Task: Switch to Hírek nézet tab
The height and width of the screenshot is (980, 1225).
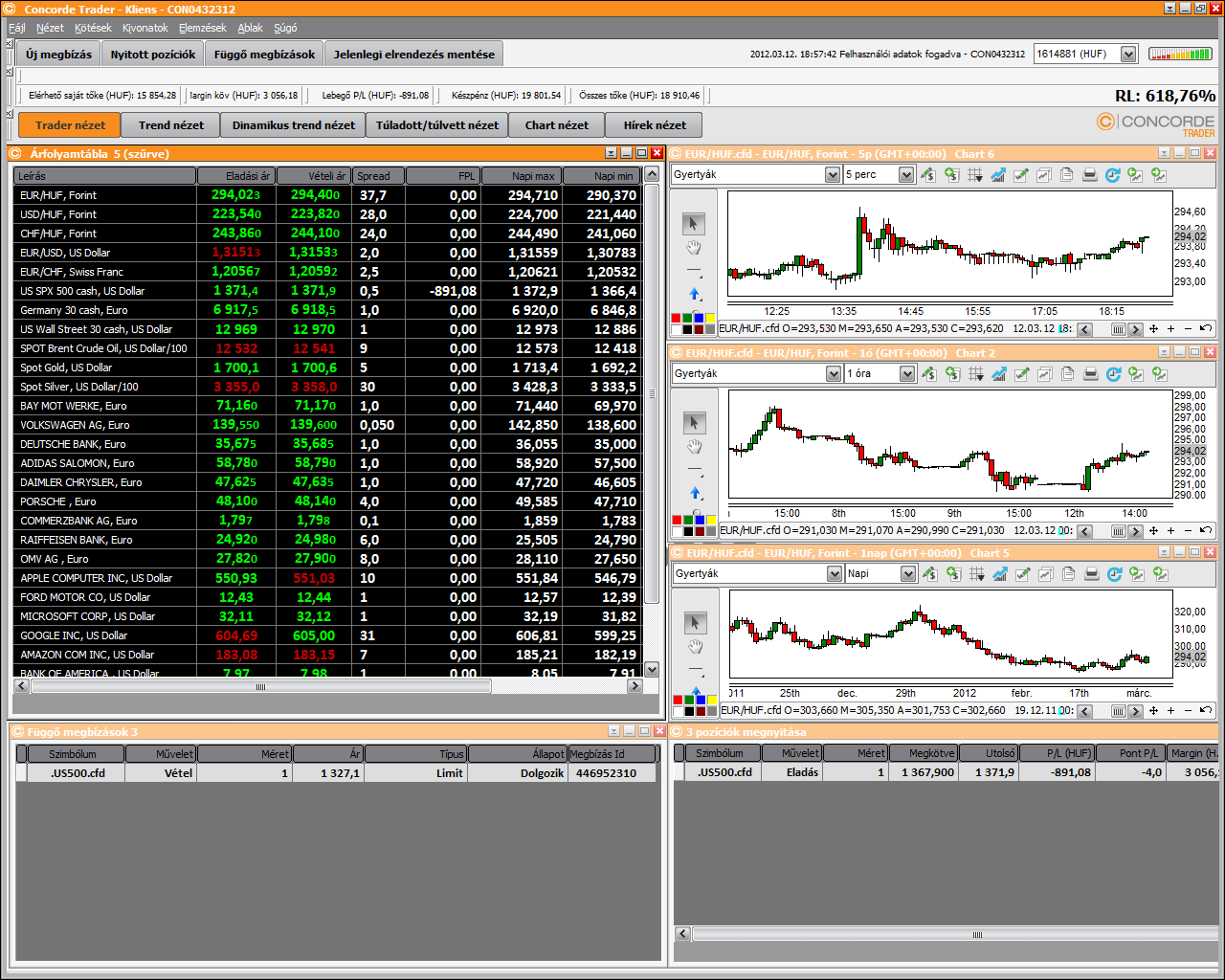Action: point(655,125)
